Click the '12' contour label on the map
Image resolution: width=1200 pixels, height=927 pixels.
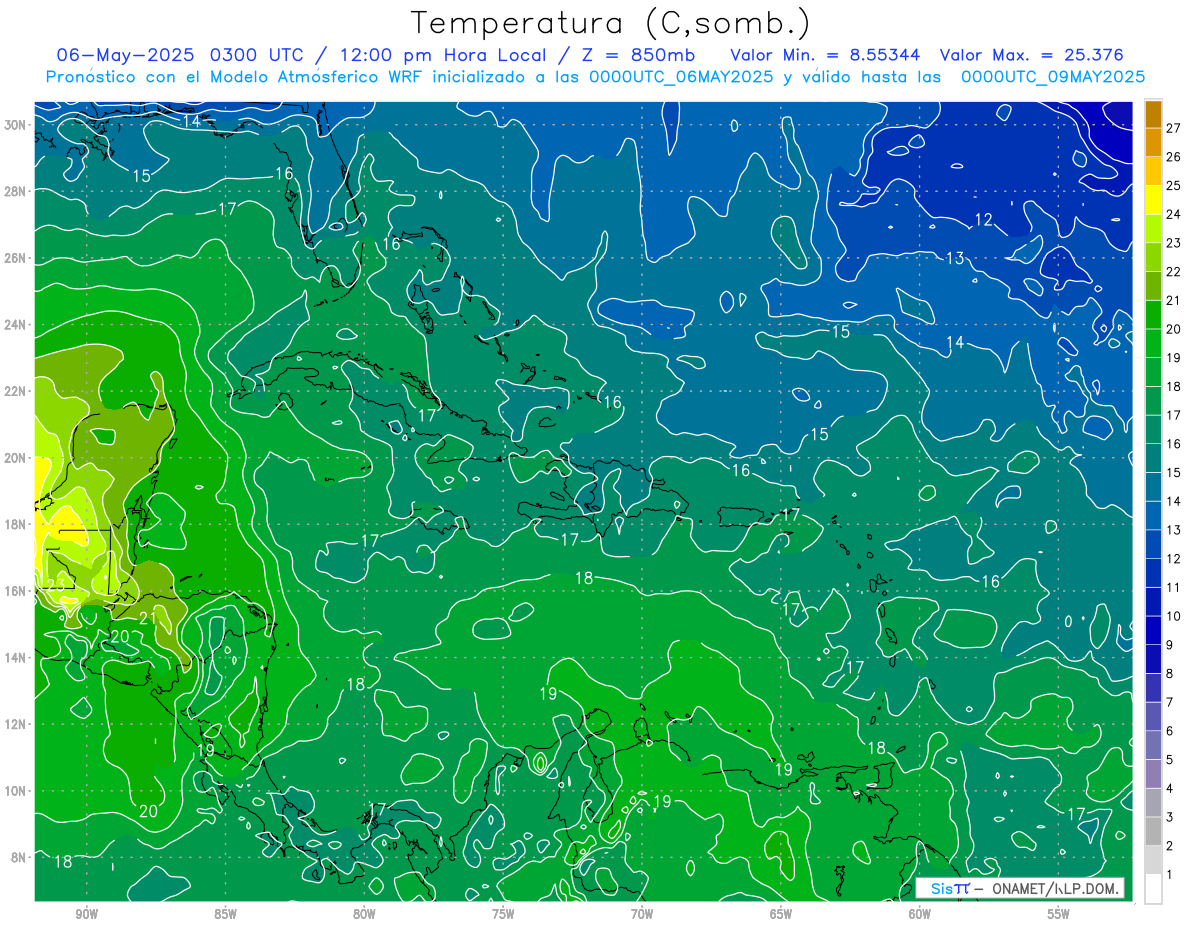(984, 220)
